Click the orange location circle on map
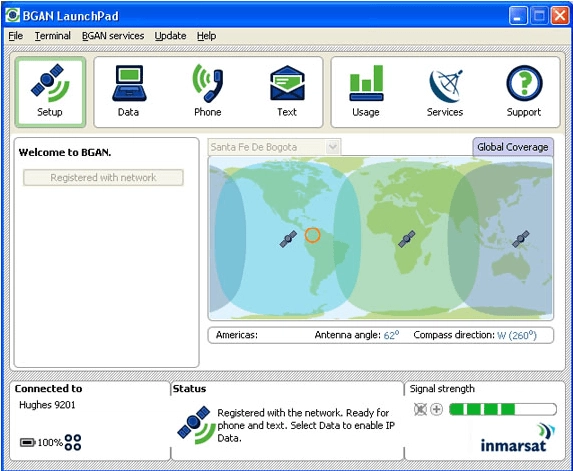The width and height of the screenshot is (573, 471). click(312, 235)
